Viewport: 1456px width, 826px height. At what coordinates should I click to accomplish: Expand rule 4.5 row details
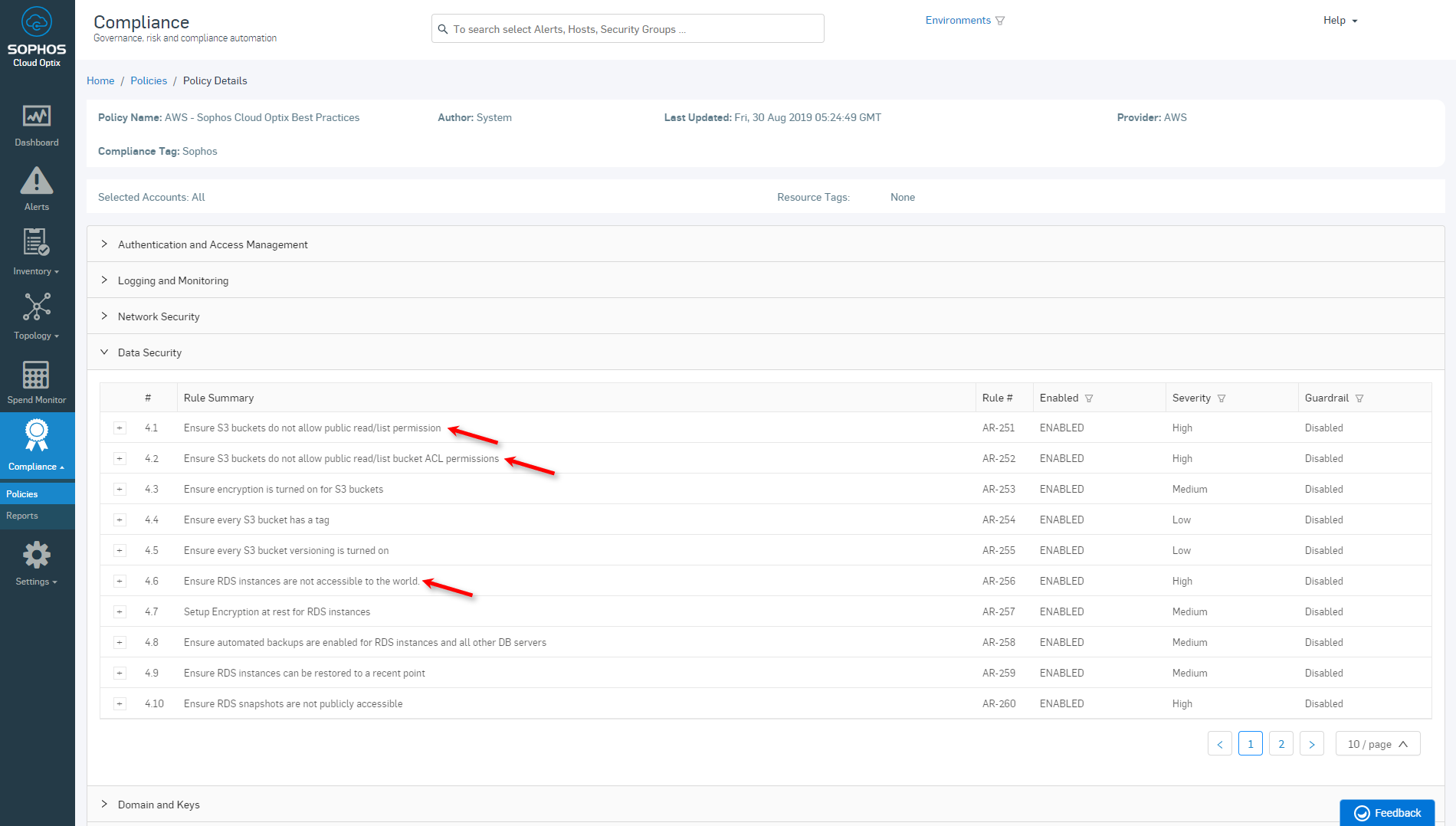[x=120, y=551]
